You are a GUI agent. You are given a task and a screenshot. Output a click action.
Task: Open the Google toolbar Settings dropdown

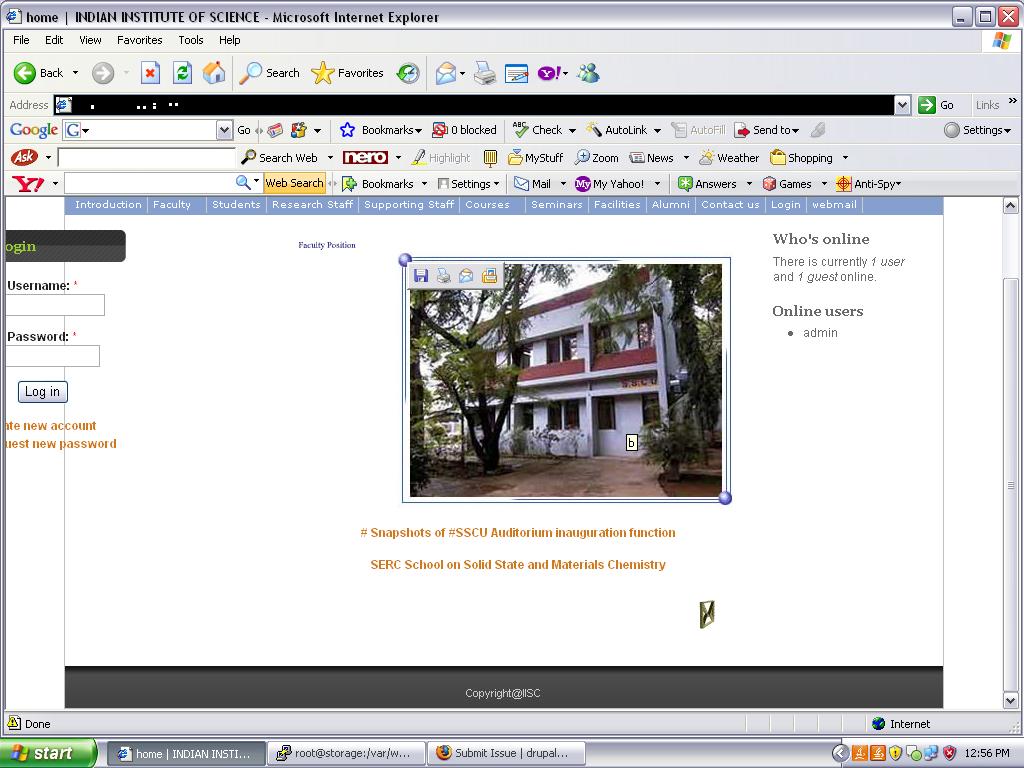coord(978,130)
